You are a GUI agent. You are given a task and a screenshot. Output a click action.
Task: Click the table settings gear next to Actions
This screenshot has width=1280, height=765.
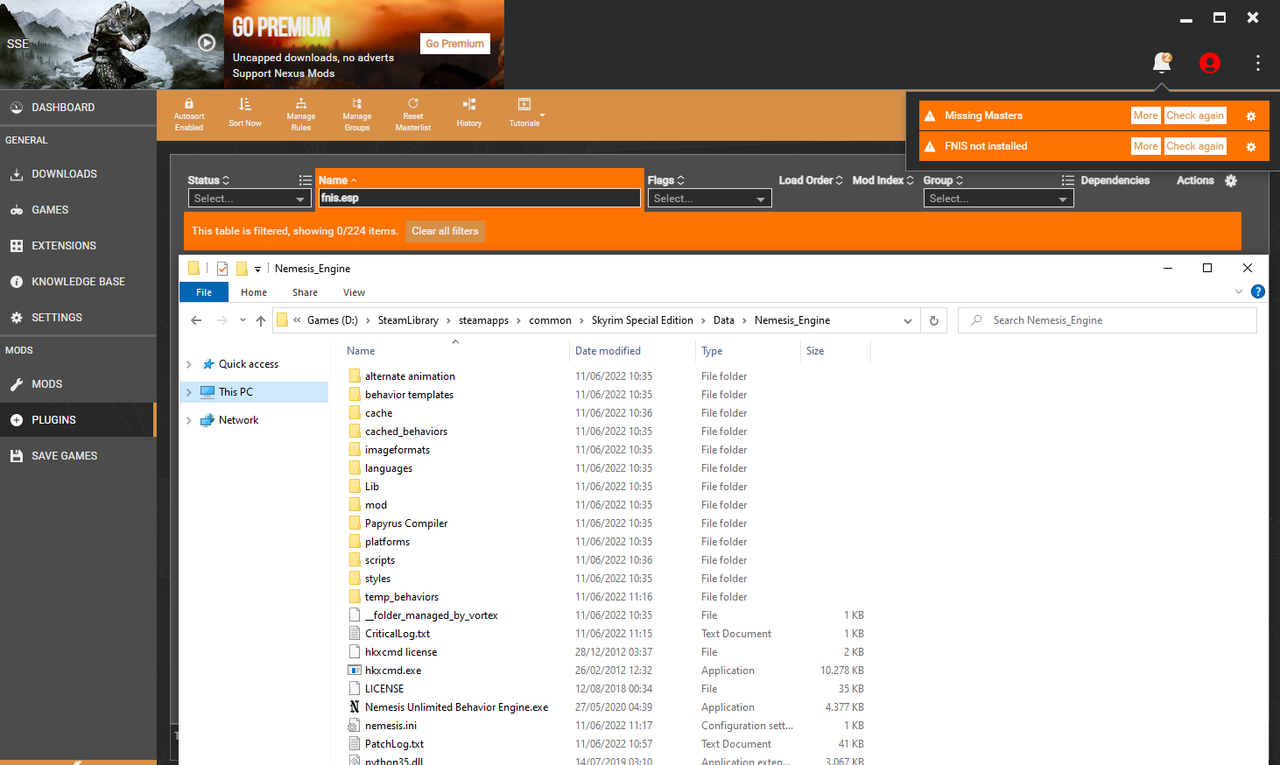[x=1231, y=181]
